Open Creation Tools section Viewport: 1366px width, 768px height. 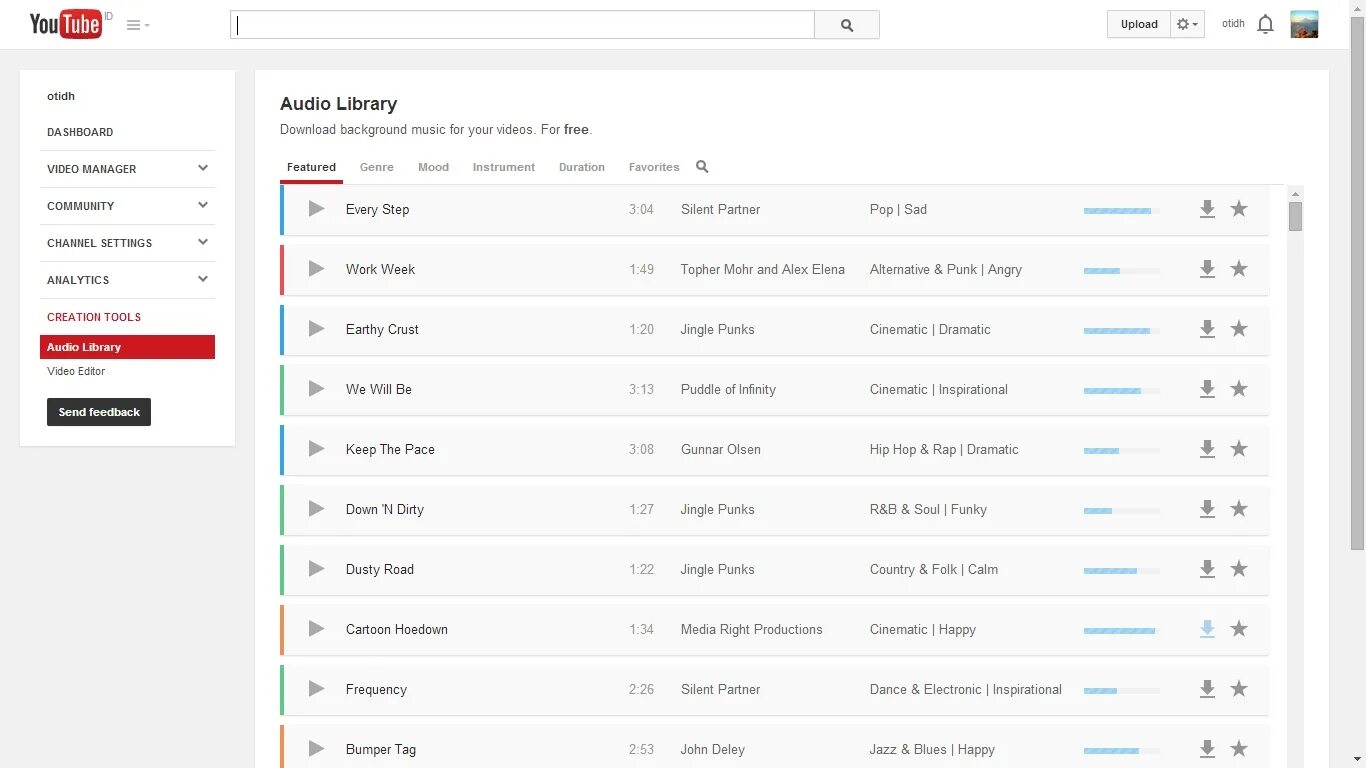point(94,317)
